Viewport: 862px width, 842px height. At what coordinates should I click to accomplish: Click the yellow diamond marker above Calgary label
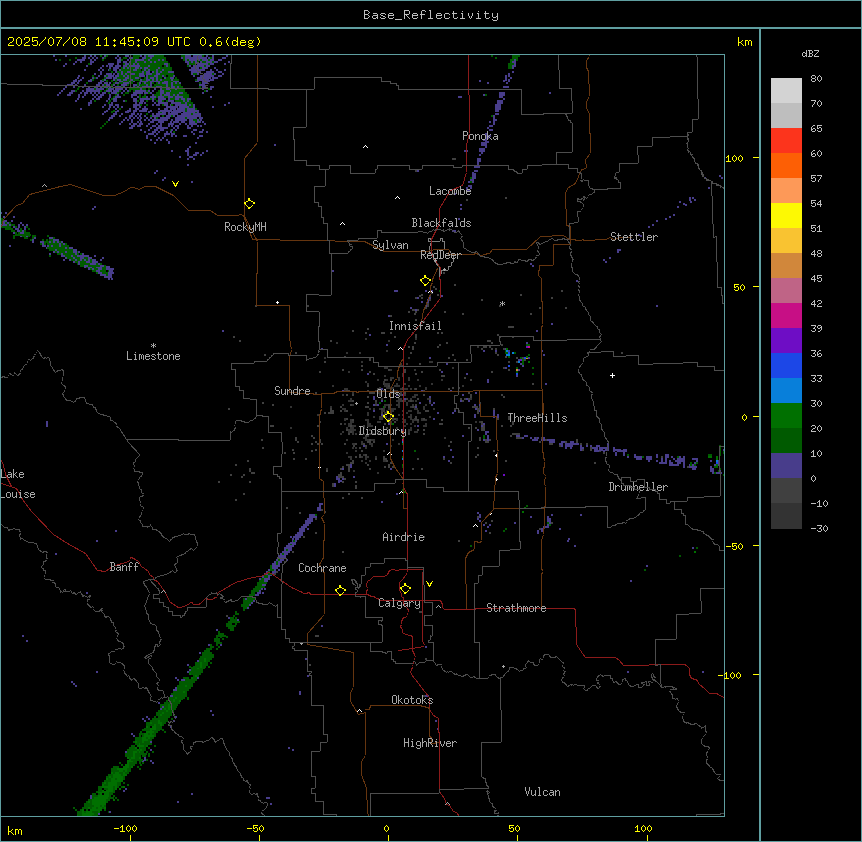[x=405, y=589]
